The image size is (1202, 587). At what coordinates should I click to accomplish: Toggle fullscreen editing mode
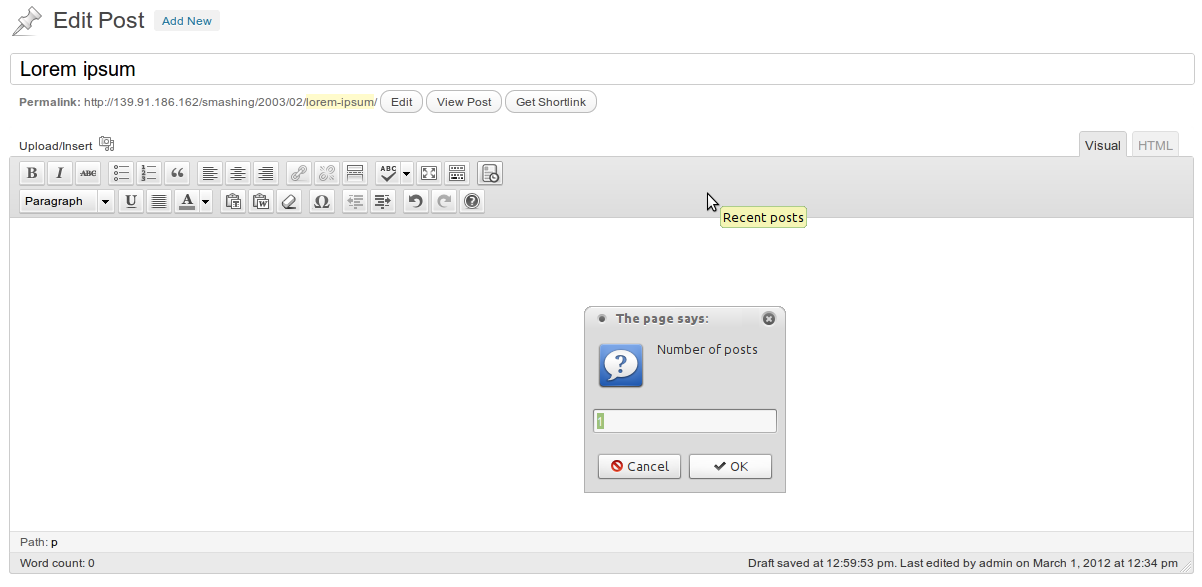428,173
